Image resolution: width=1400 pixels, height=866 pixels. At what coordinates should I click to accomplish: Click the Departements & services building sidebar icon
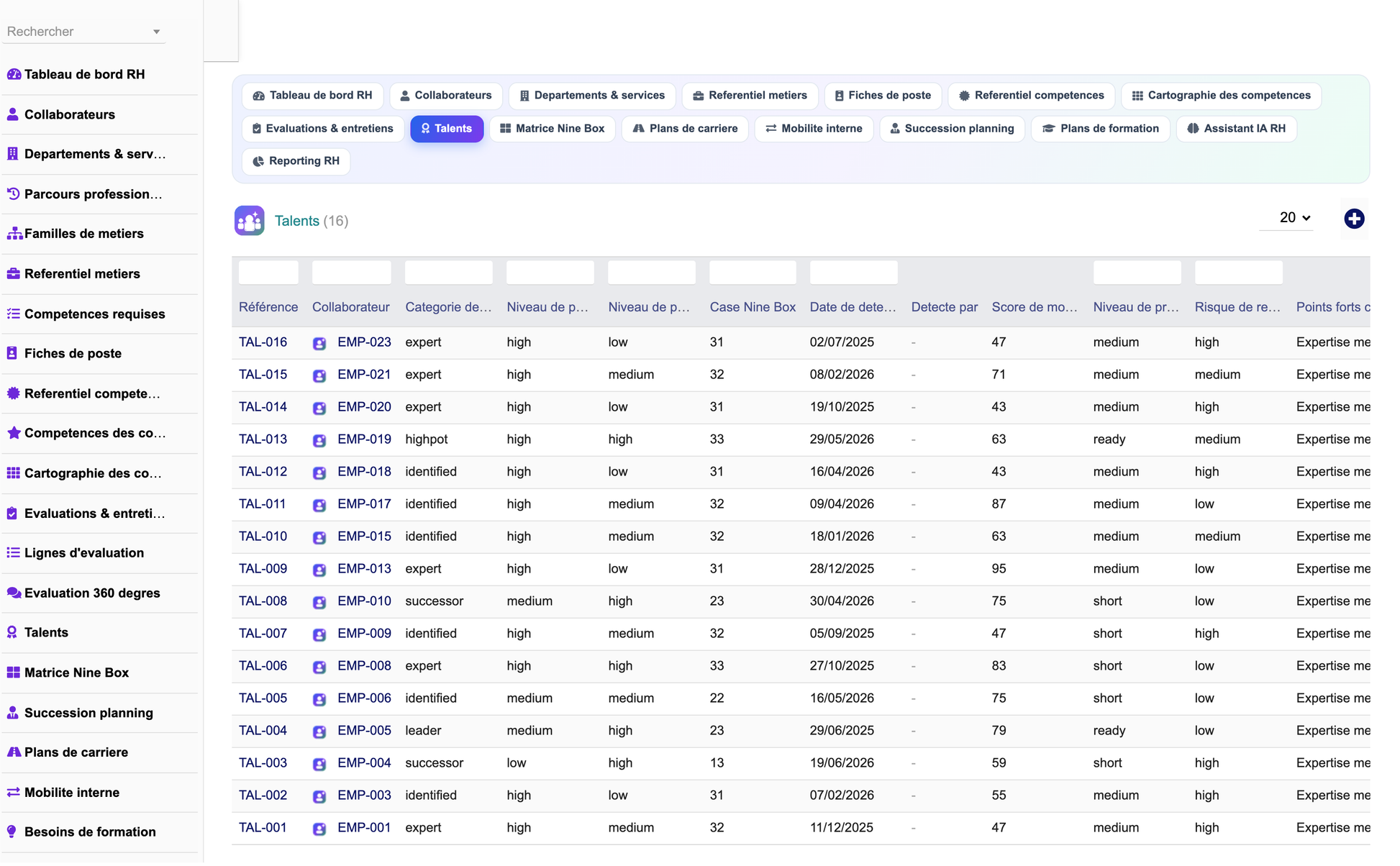click(x=13, y=154)
